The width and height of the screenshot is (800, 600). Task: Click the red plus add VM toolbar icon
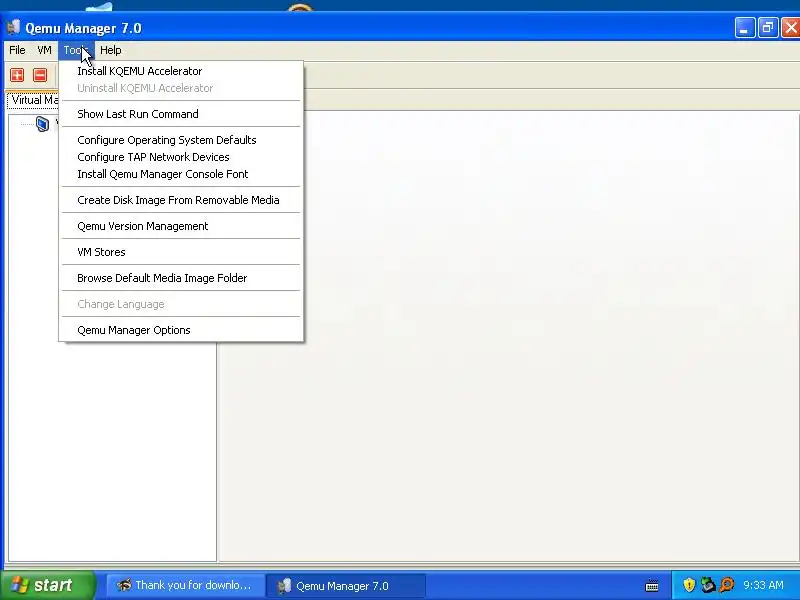(x=17, y=75)
